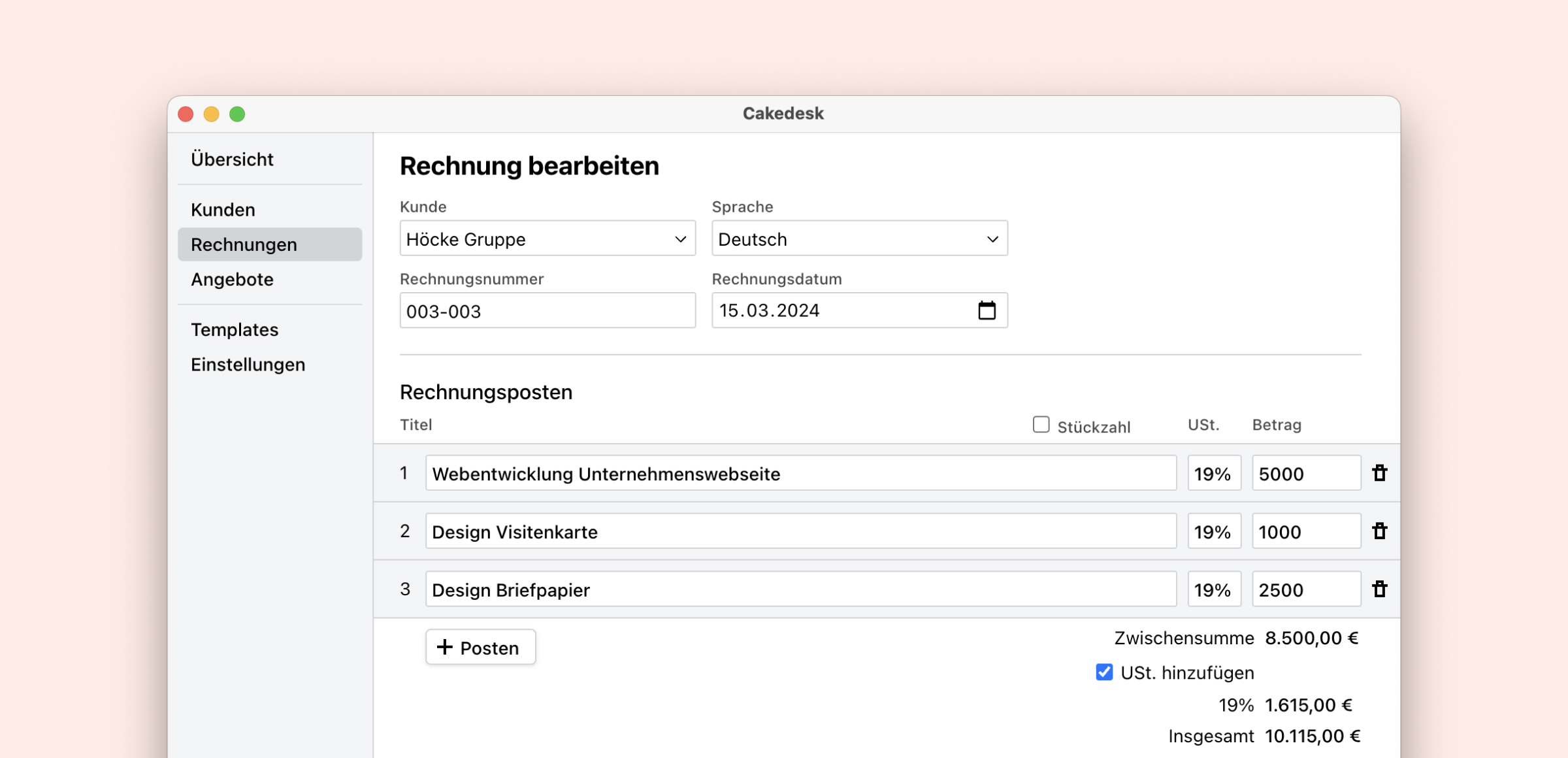Switch to the Übersicht section

[231, 159]
